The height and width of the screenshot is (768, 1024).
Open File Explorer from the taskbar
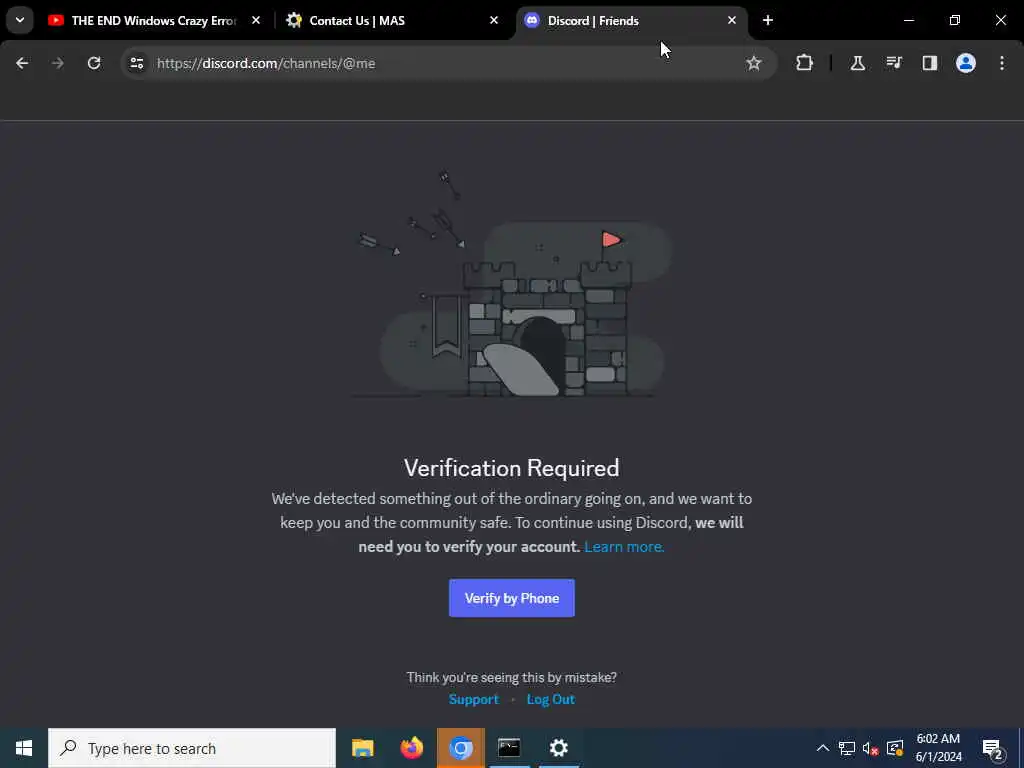point(362,748)
